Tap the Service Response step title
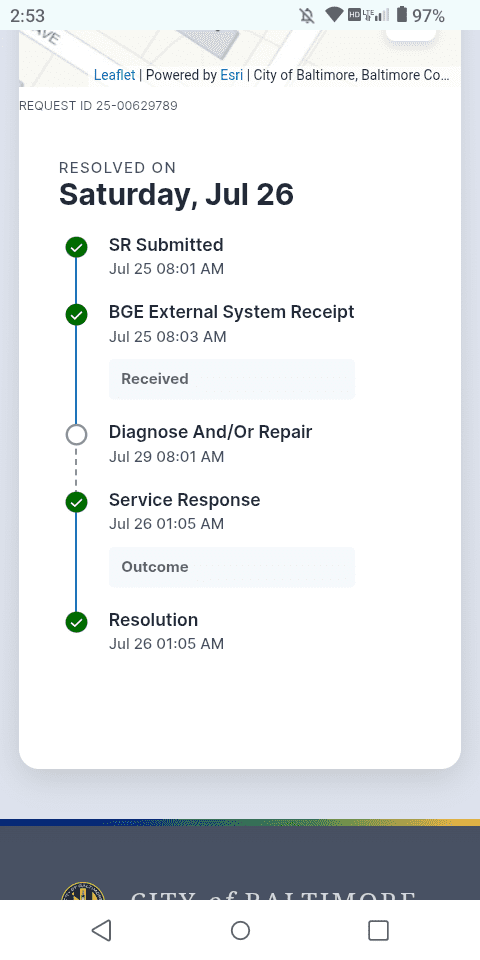 [184, 500]
